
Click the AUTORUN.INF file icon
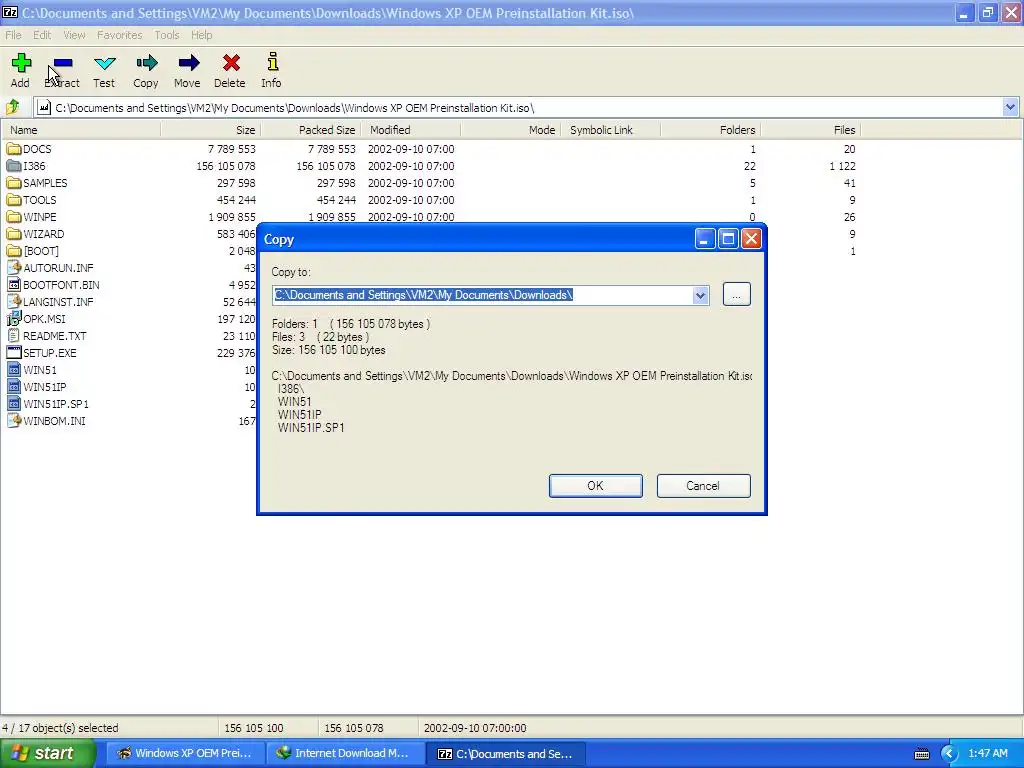click(x=14, y=268)
